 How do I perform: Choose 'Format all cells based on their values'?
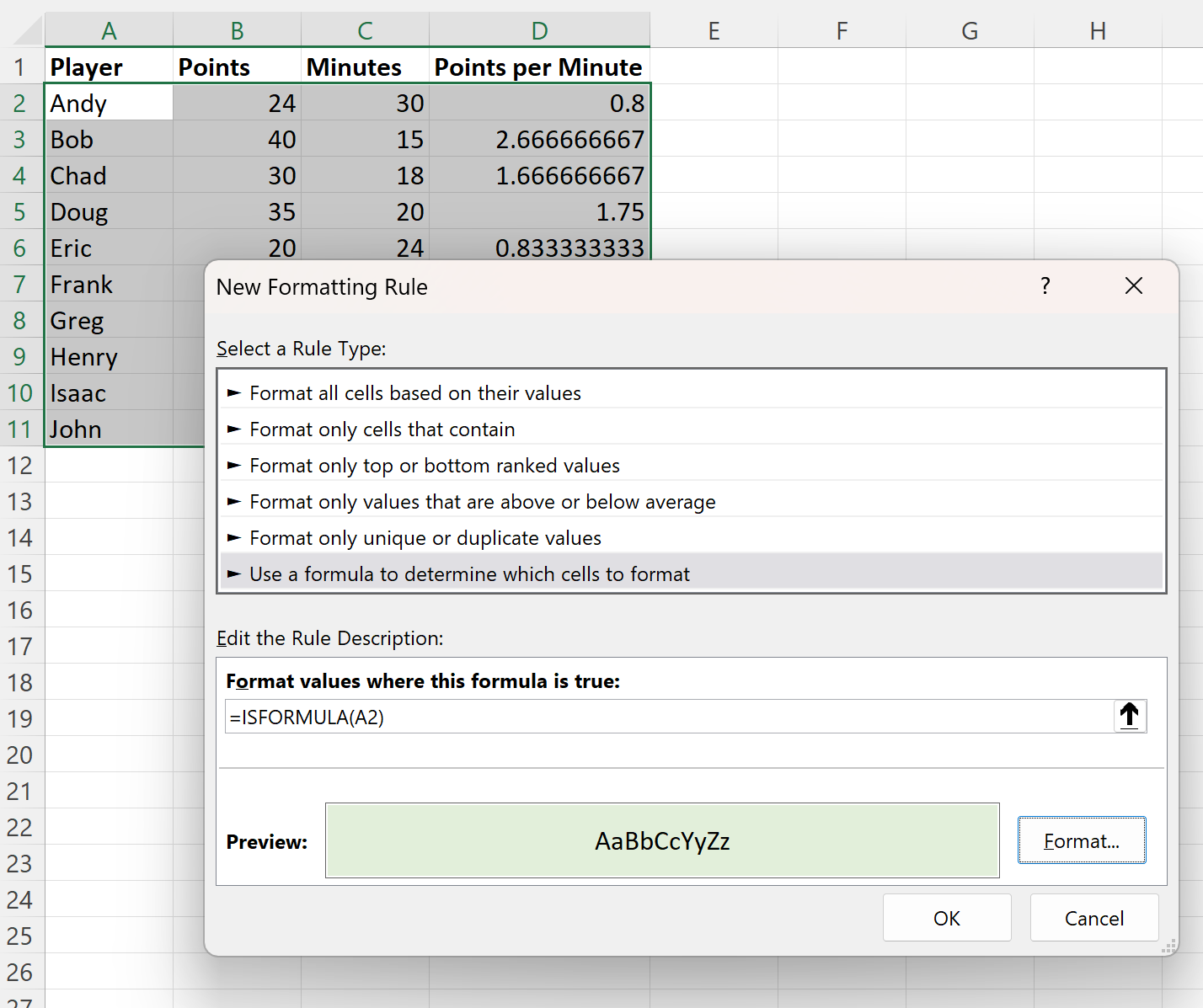click(x=414, y=392)
